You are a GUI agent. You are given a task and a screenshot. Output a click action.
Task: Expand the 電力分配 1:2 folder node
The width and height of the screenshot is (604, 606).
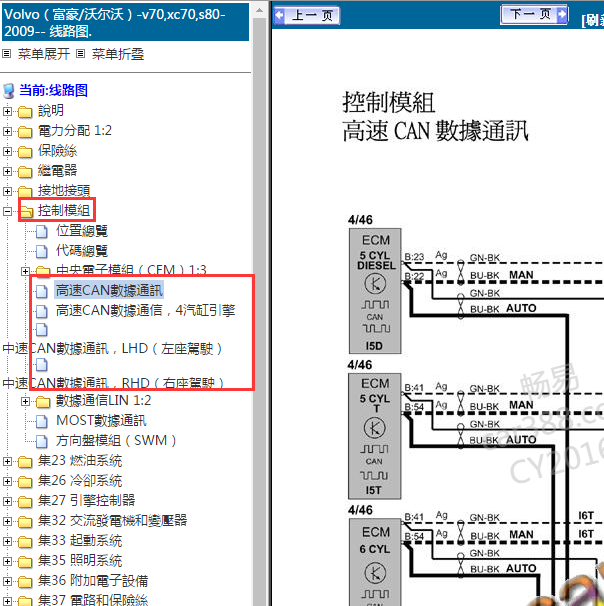pos(7,131)
